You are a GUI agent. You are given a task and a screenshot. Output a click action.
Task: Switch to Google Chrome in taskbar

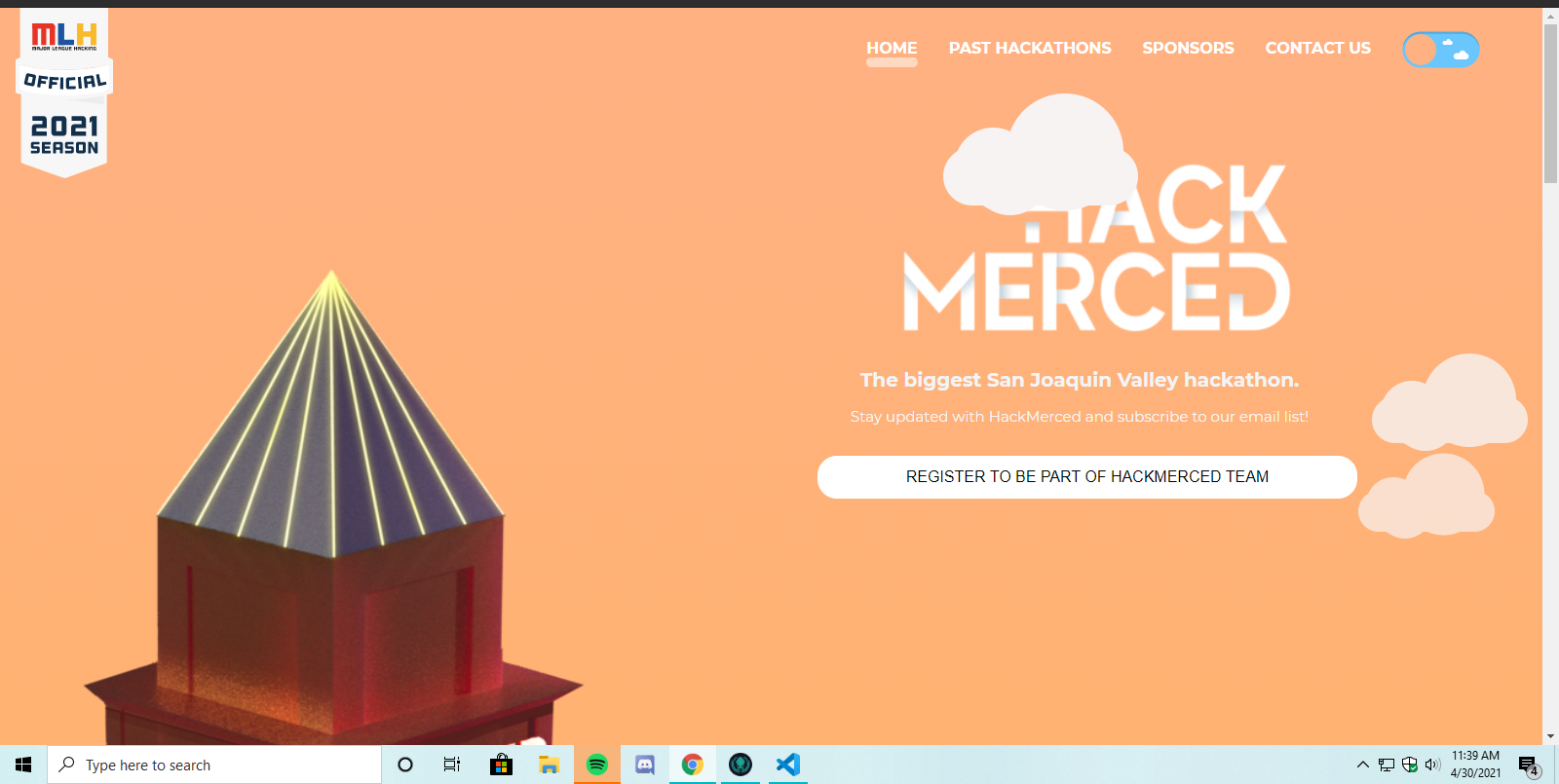click(x=693, y=765)
